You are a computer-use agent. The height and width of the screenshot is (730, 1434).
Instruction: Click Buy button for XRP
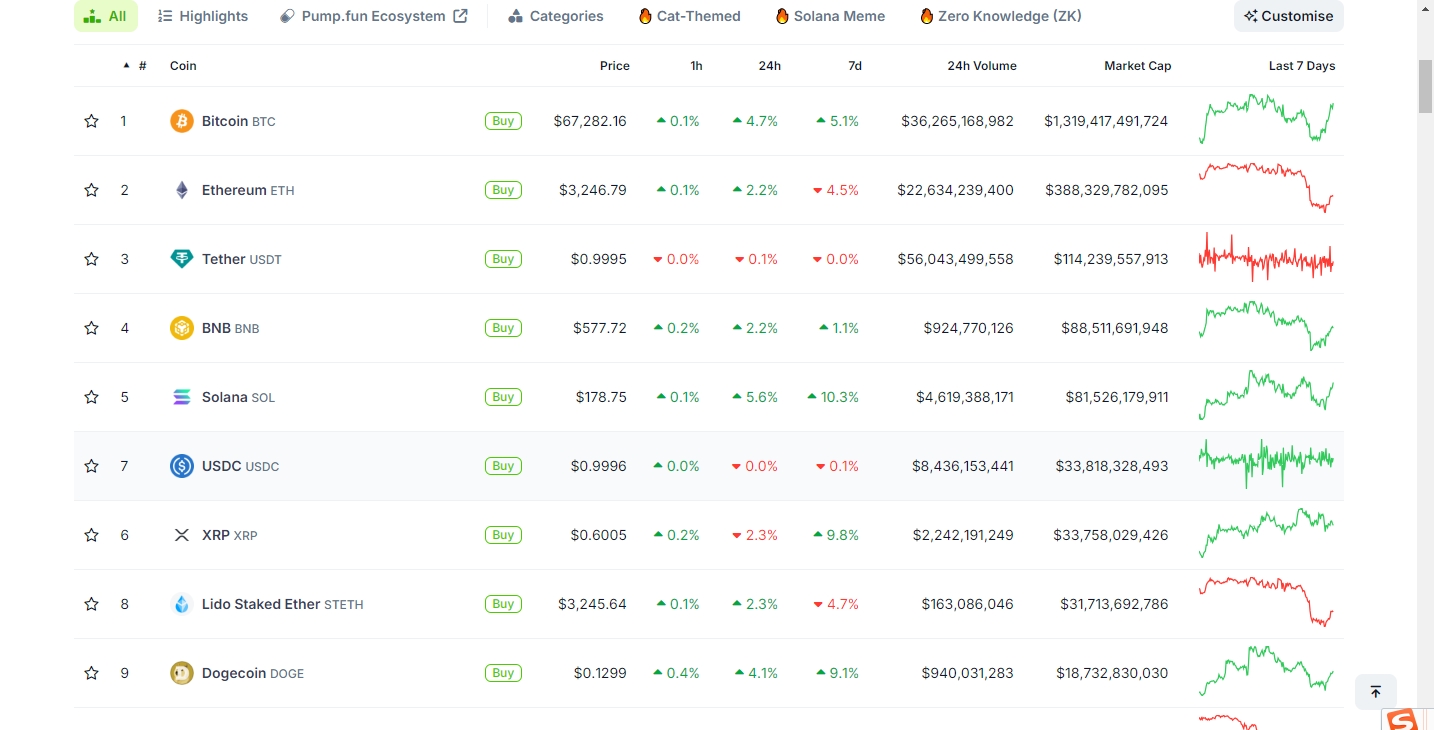[x=503, y=535]
